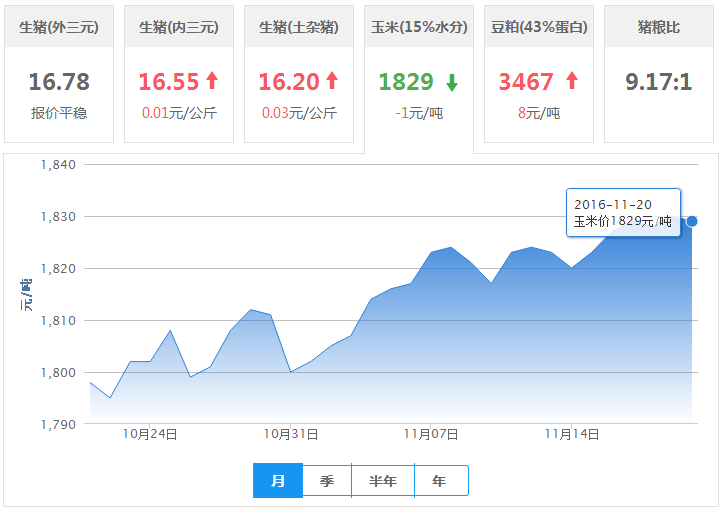Click the 1,800 y-axis label
The height and width of the screenshot is (513, 723).
(x=58, y=372)
